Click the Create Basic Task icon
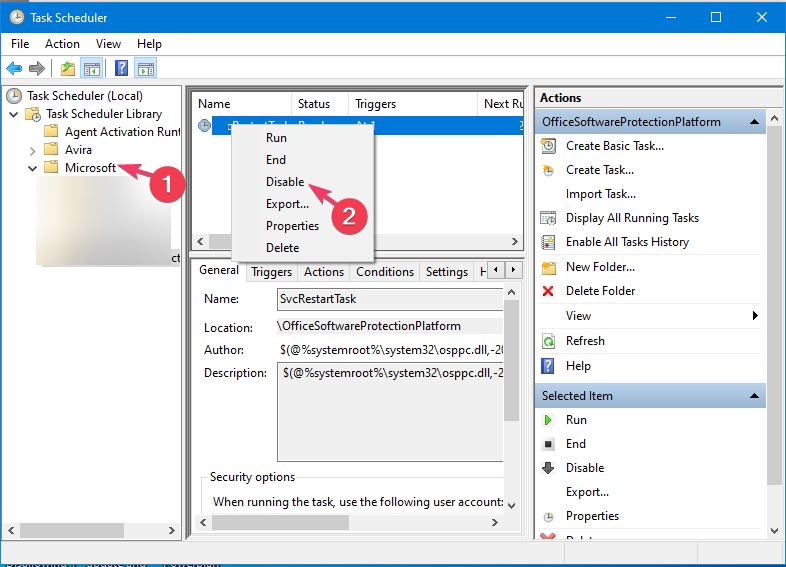Screen dimensions: 786x567 (548, 146)
